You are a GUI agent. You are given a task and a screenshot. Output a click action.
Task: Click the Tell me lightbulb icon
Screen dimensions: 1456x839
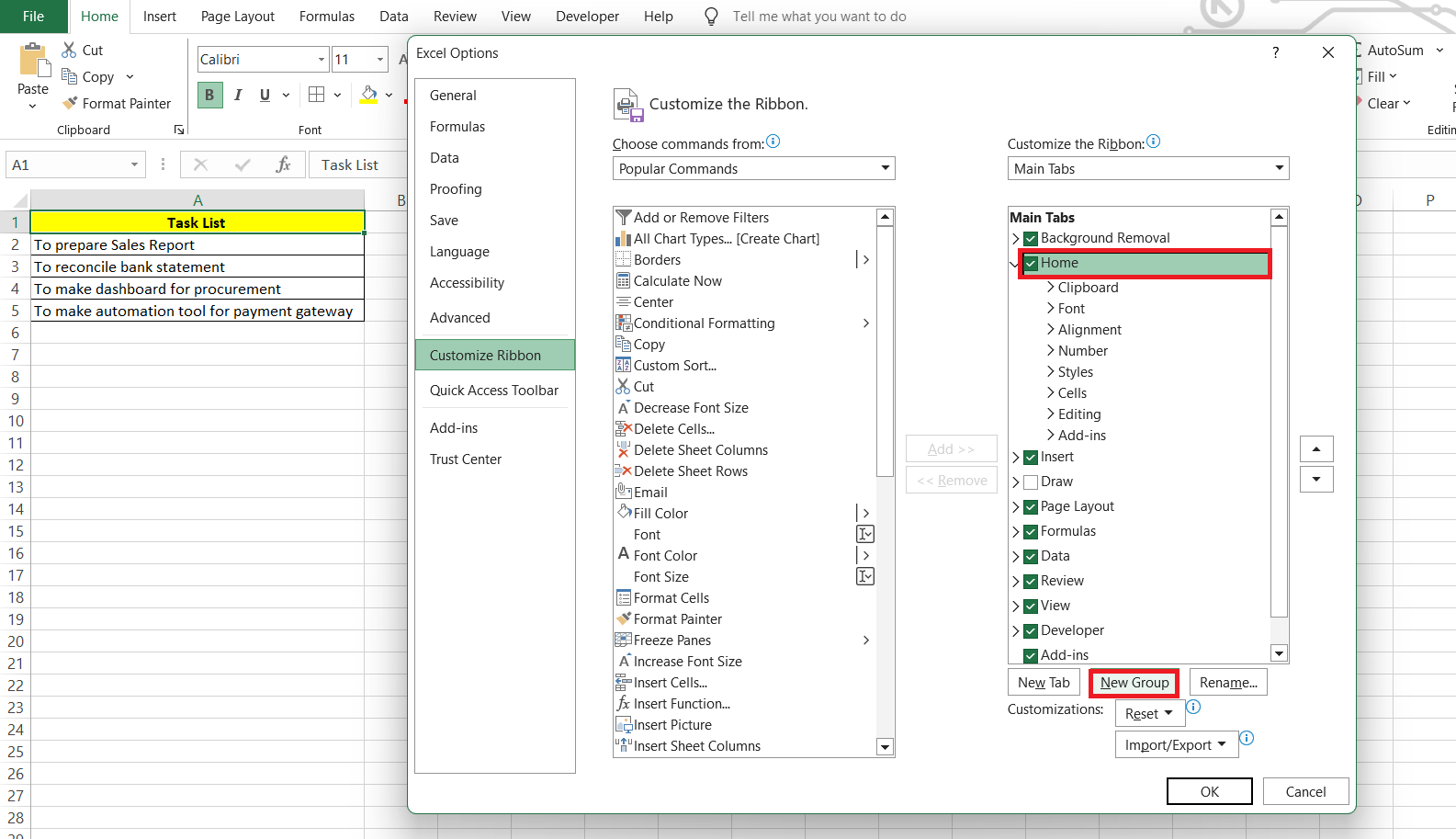click(711, 17)
